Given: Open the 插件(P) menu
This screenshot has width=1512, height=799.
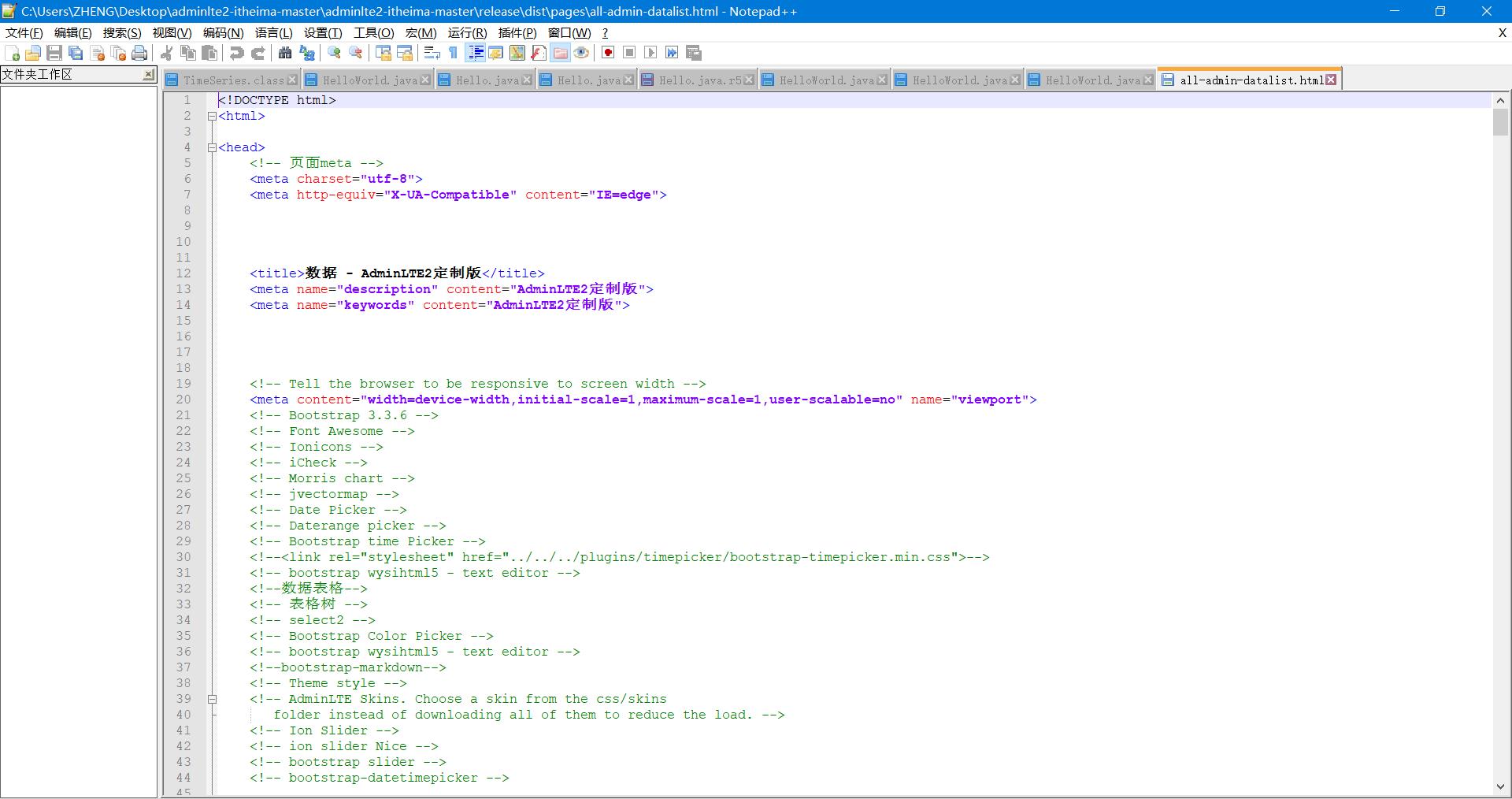Looking at the screenshot, I should click(x=517, y=33).
